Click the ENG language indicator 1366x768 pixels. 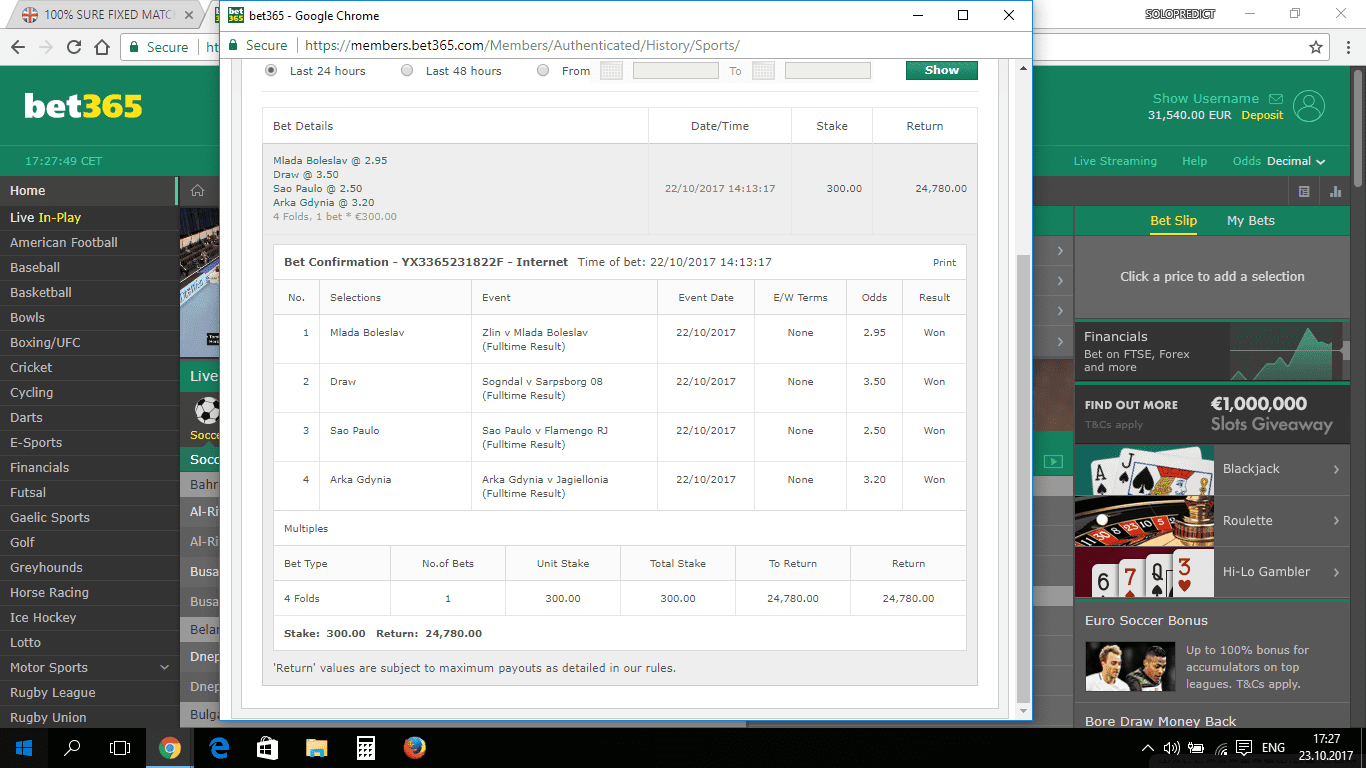pyautogui.click(x=1273, y=747)
